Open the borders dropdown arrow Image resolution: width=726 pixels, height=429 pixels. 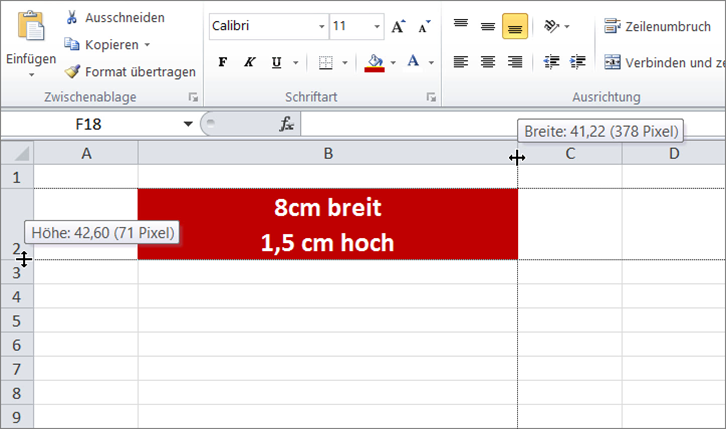345,62
